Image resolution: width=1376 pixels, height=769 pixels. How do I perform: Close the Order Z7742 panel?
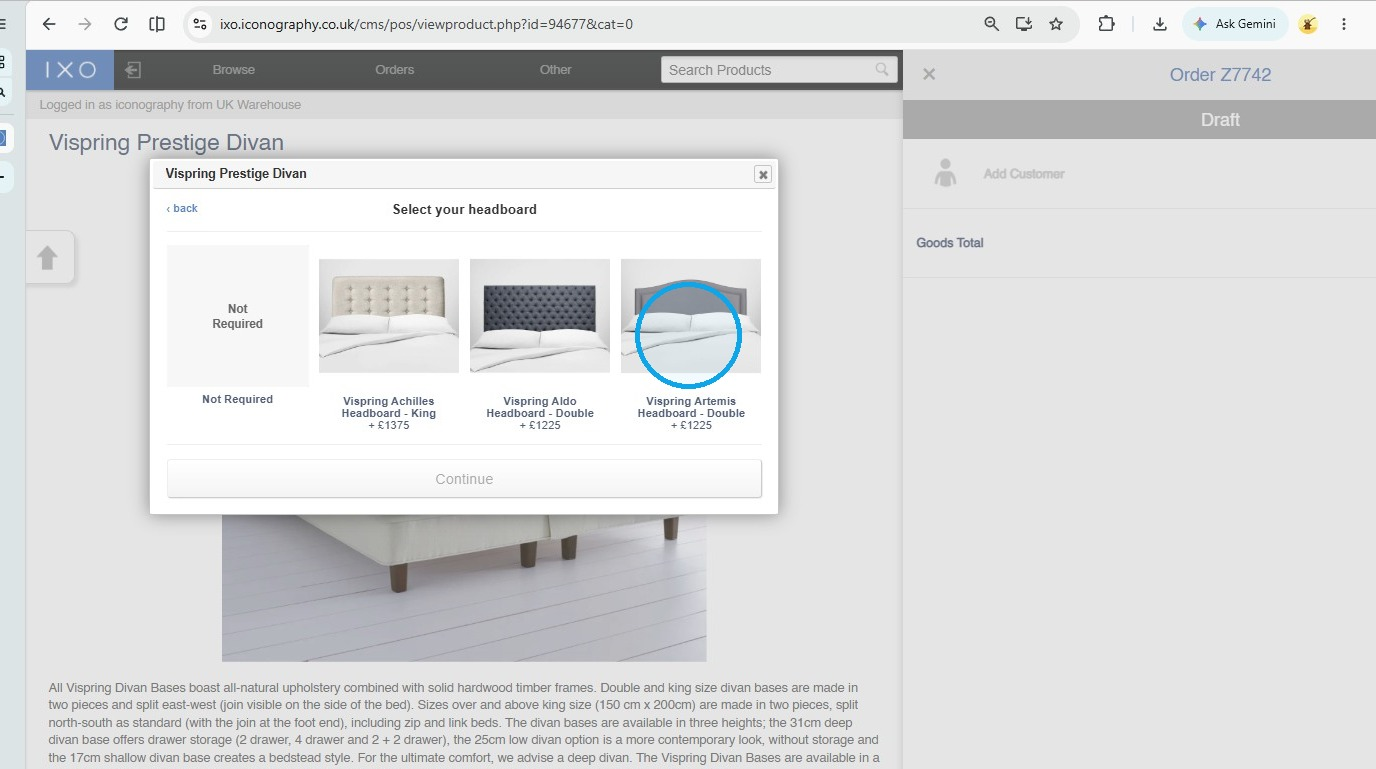(x=929, y=74)
